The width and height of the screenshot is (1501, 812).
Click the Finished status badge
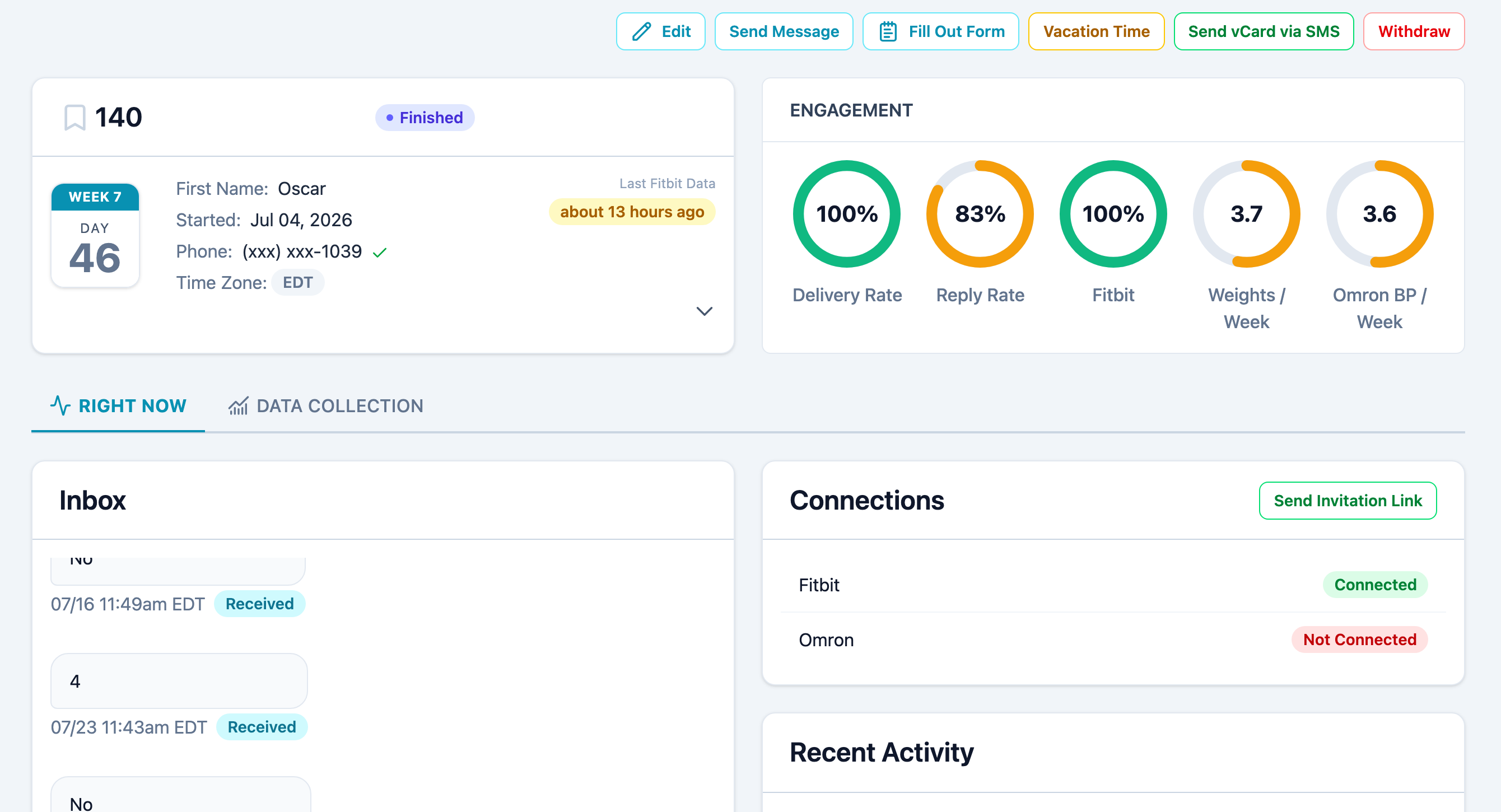[x=425, y=118]
